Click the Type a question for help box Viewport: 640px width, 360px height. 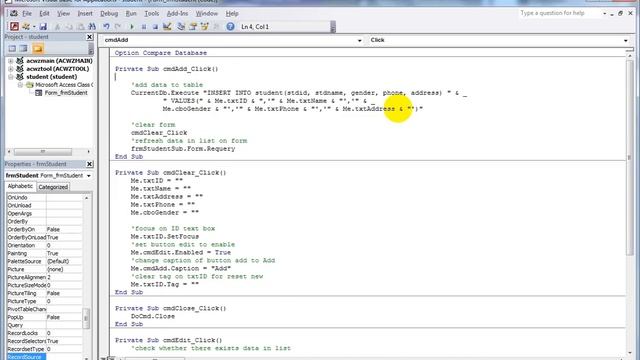(x=559, y=13)
